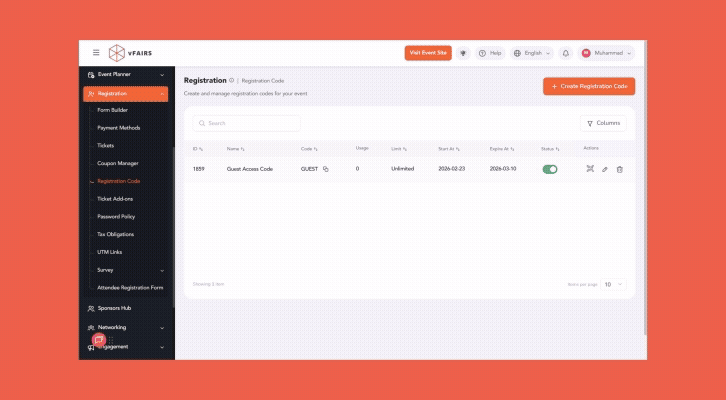Click the hamburger menu icon
This screenshot has height=400, width=726.
[x=96, y=52]
